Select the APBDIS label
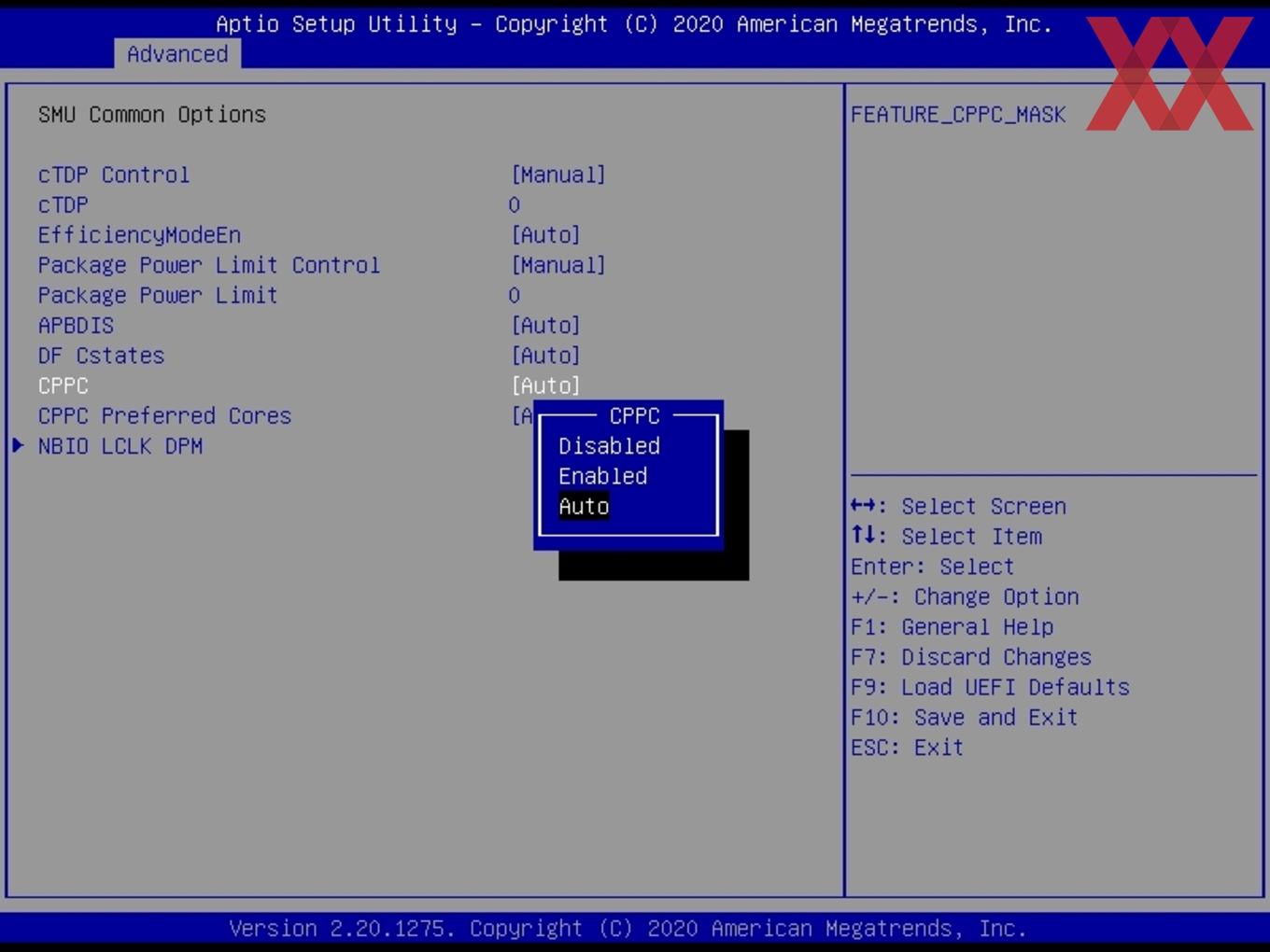Image resolution: width=1270 pixels, height=952 pixels. [76, 326]
